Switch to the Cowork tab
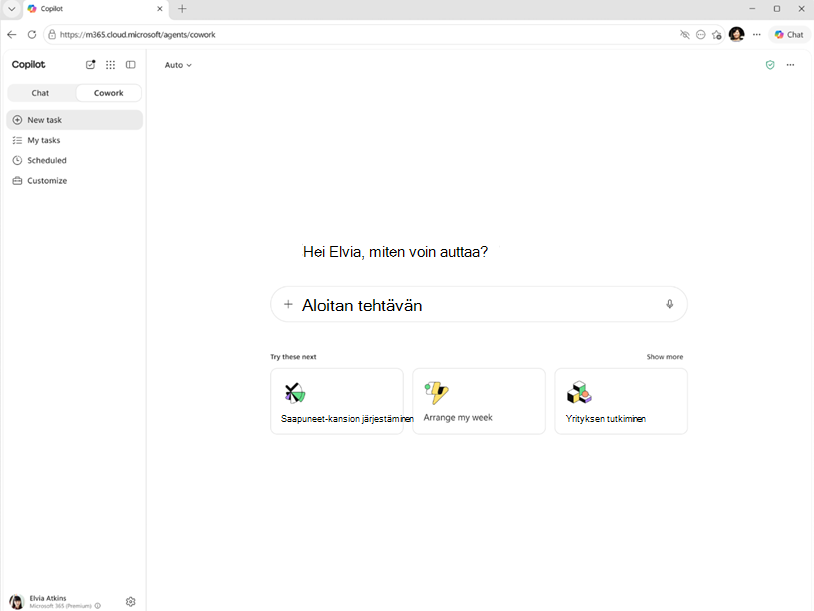The width and height of the screenshot is (814, 611). point(108,93)
